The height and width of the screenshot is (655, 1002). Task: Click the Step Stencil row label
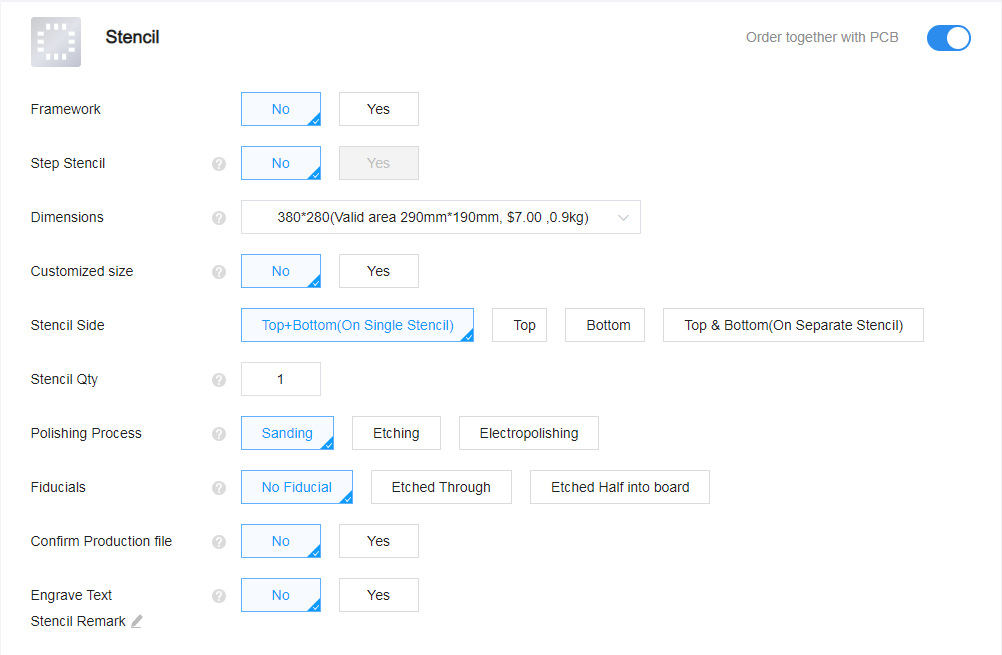pos(68,163)
